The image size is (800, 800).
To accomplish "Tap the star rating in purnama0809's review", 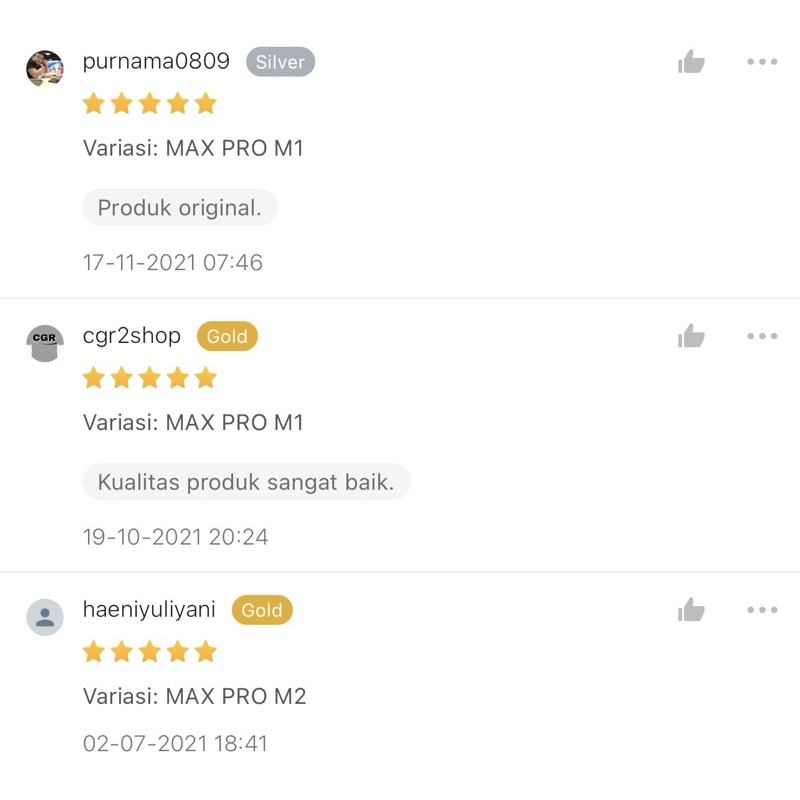I will [149, 104].
